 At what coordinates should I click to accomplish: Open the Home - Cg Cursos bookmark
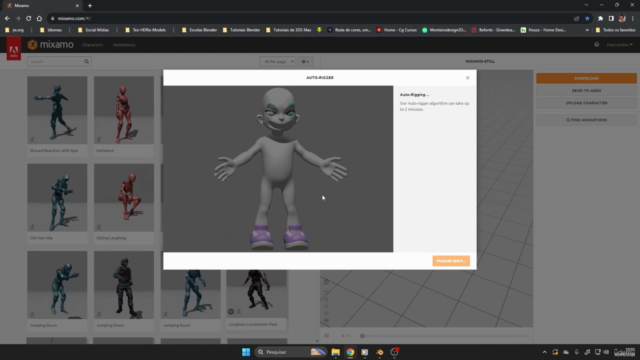point(397,30)
